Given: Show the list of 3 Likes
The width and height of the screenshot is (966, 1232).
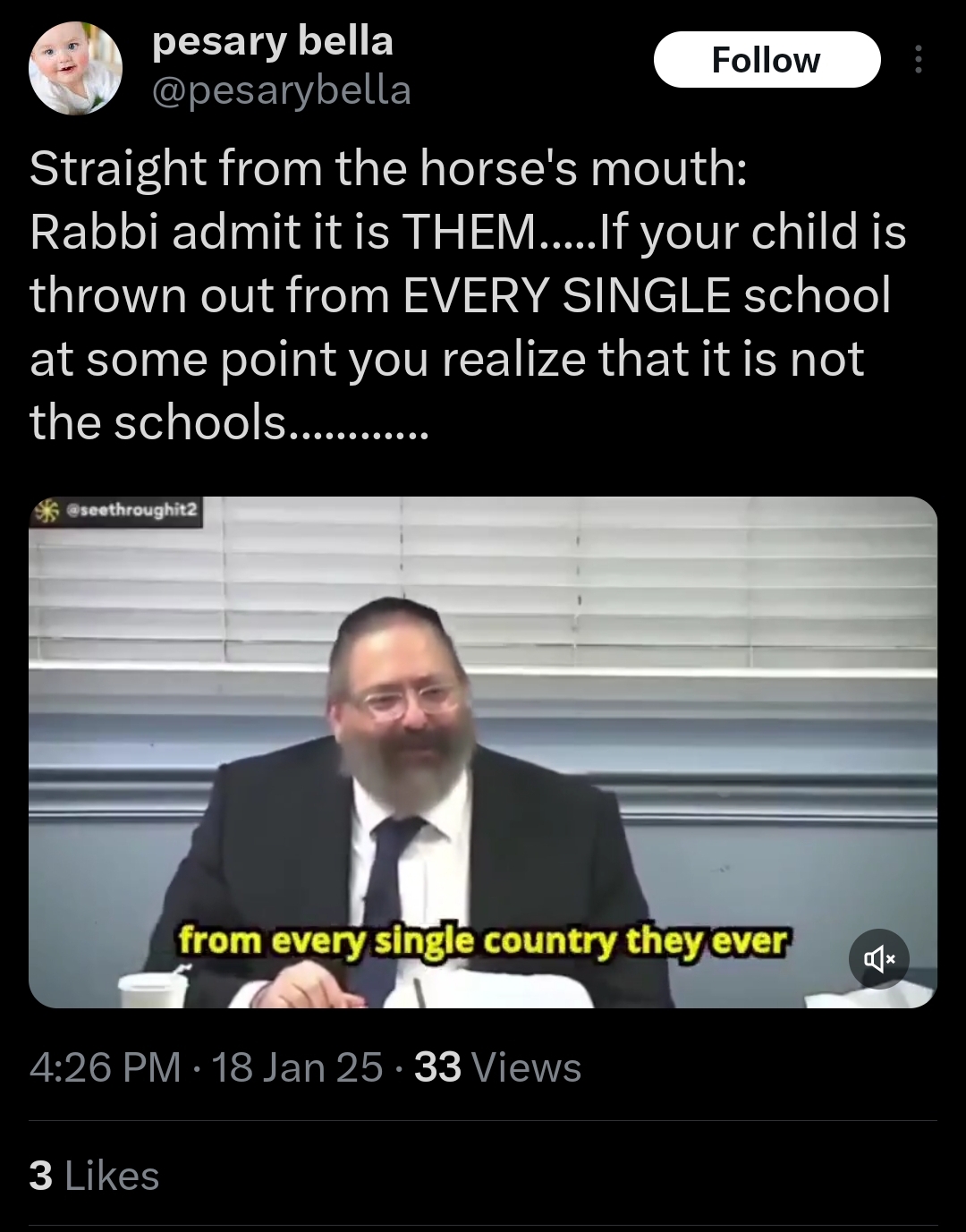Looking at the screenshot, I should (x=94, y=1176).
